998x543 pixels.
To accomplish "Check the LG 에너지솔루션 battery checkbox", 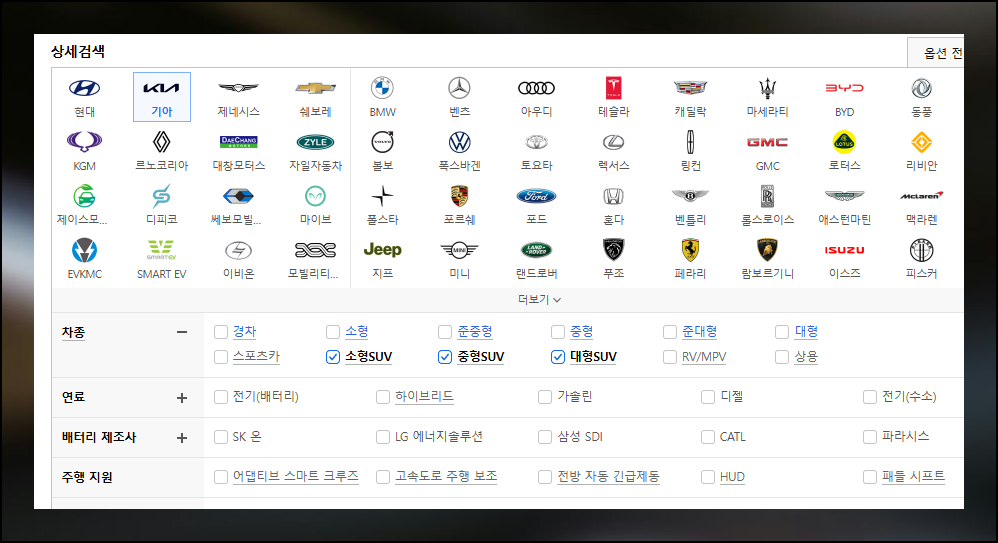I will point(383,437).
